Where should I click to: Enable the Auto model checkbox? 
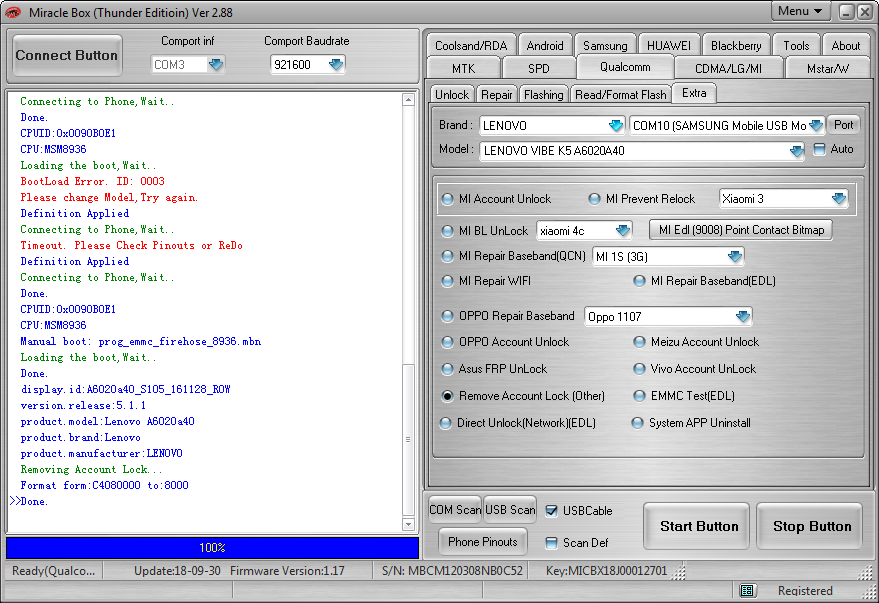pyautogui.click(x=820, y=149)
